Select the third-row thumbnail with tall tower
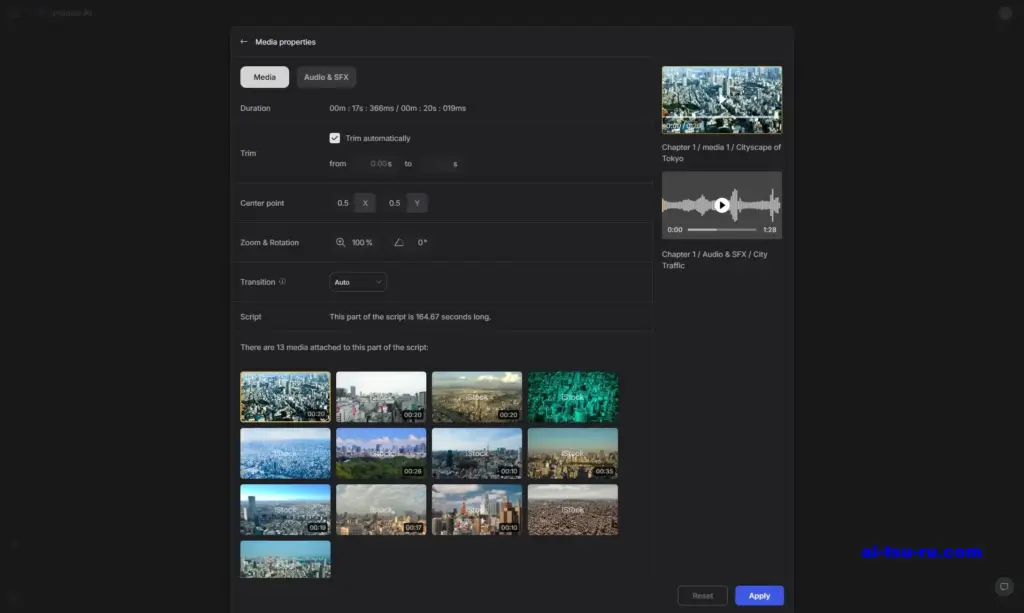Image resolution: width=1024 pixels, height=613 pixels. [285, 509]
